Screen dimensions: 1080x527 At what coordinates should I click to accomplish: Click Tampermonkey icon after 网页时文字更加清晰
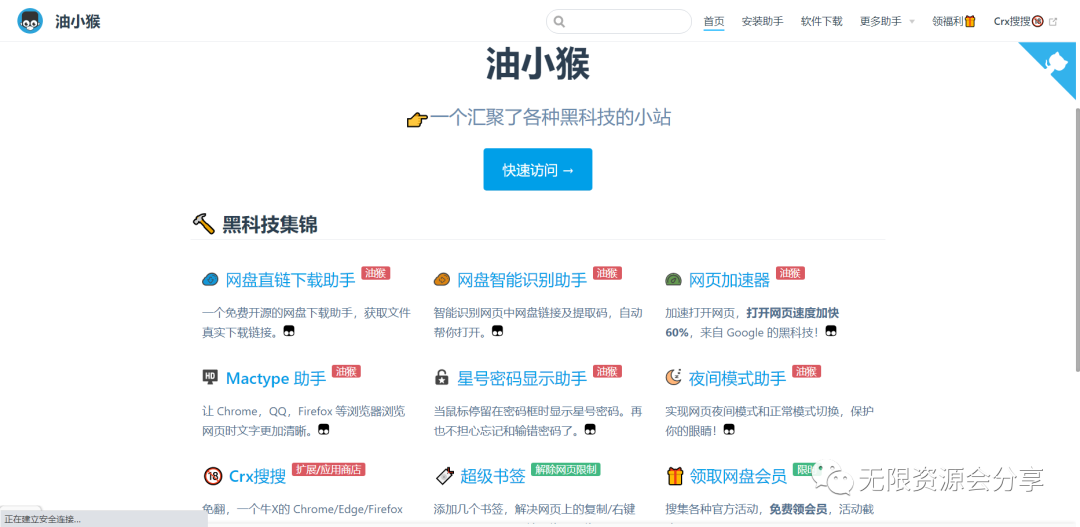(324, 429)
